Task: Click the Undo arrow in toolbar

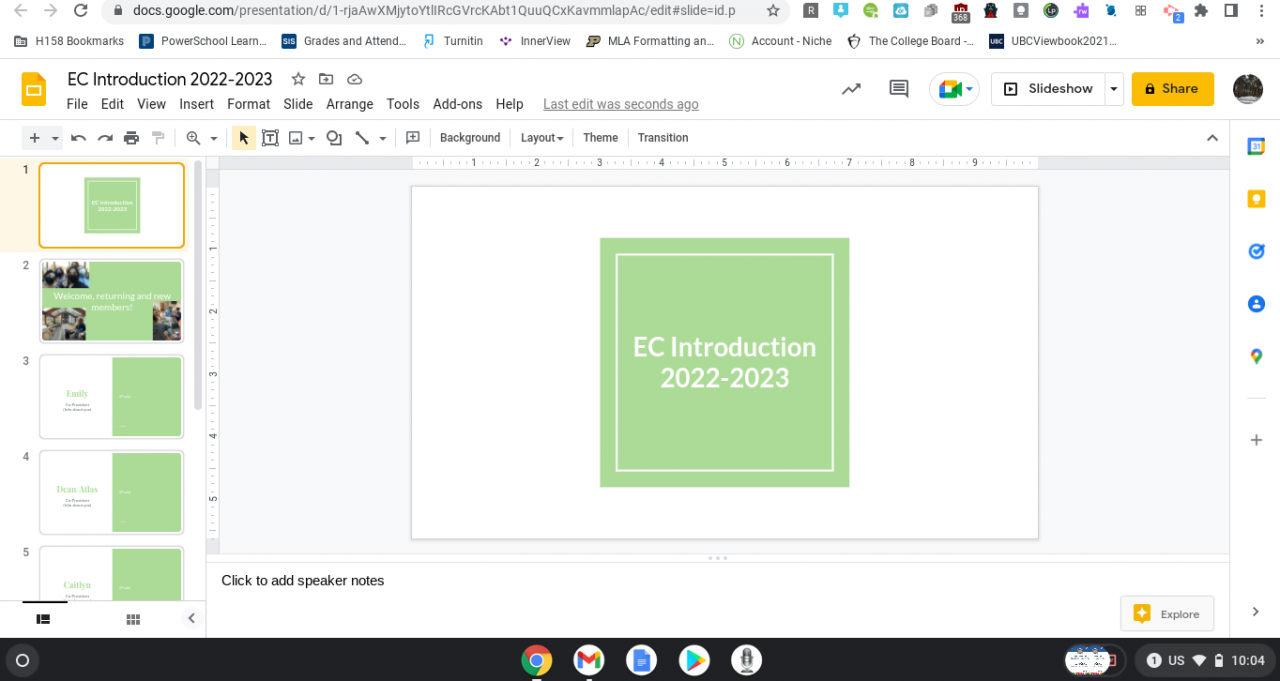Action: click(78, 138)
